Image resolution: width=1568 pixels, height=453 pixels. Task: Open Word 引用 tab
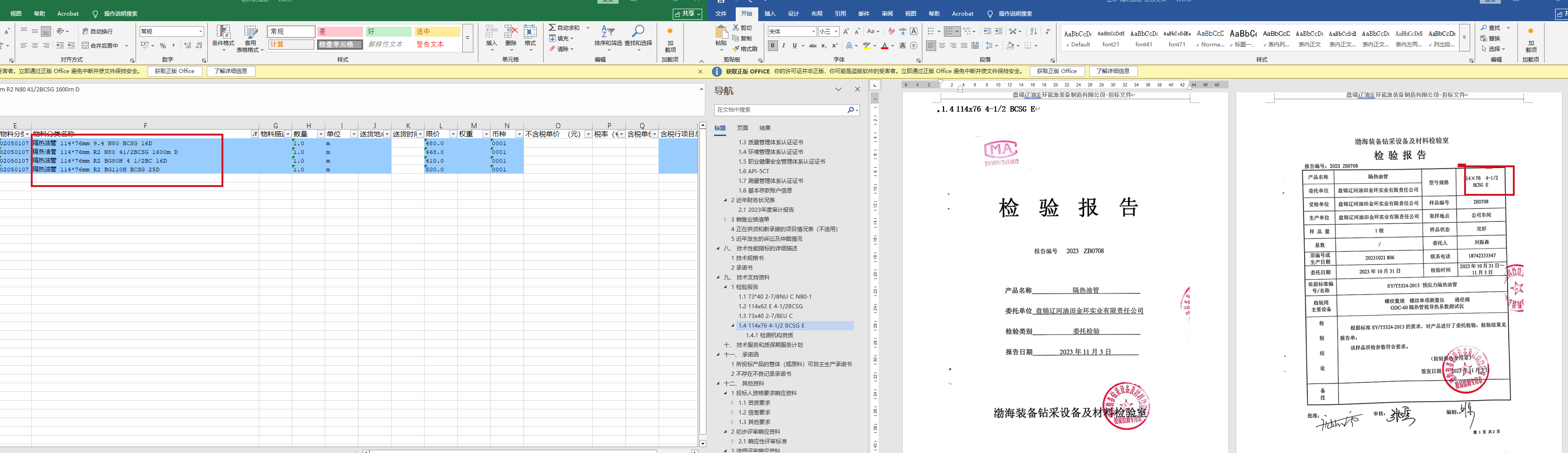[841, 13]
